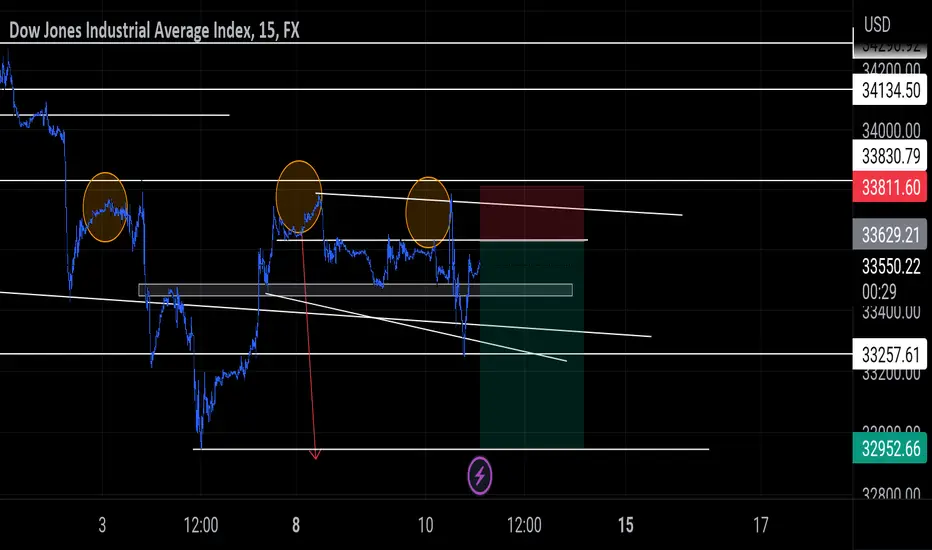Click the 33257.61 price label

click(890, 355)
